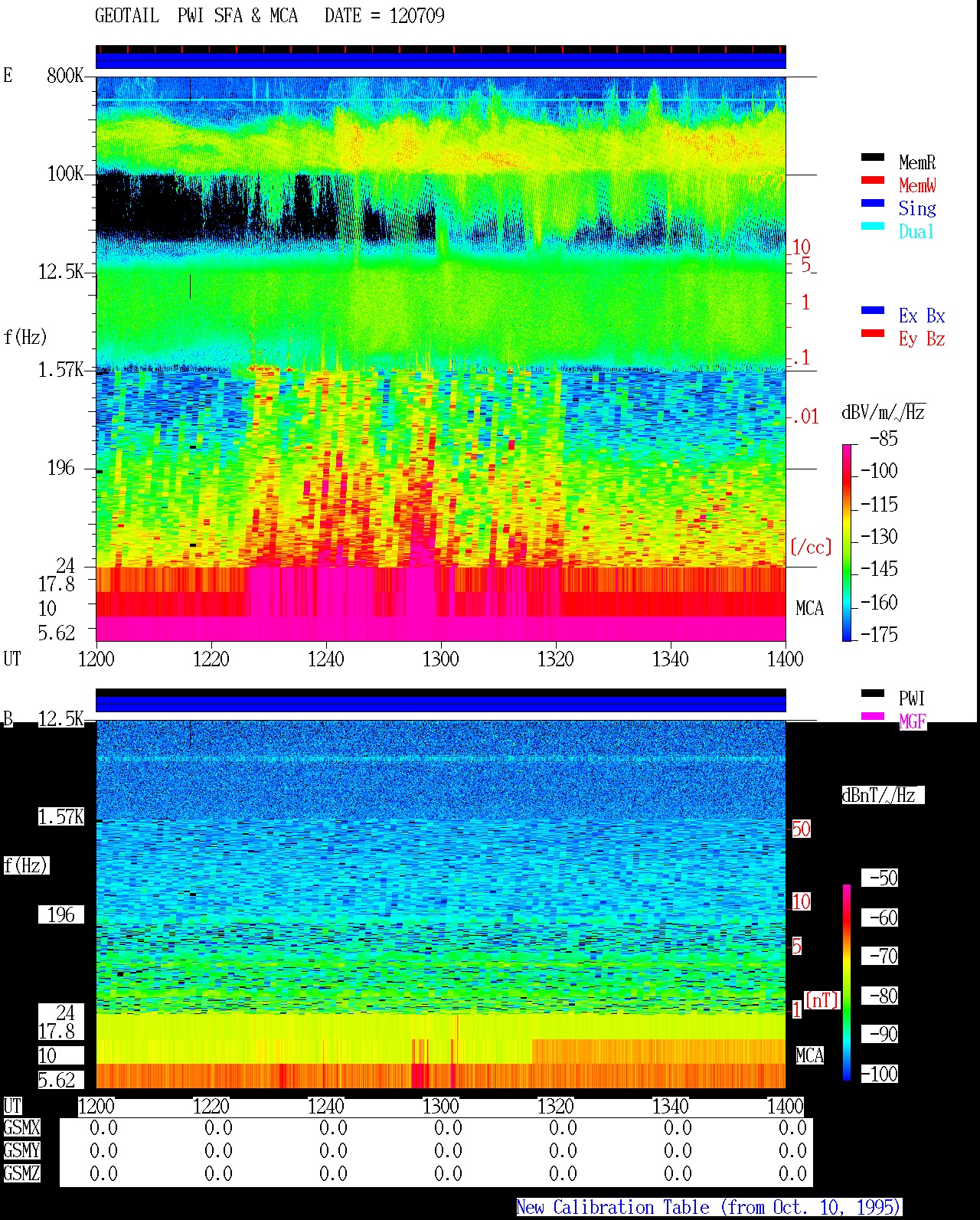
Task: Click the 800K frequency axis label
Action: (65, 75)
